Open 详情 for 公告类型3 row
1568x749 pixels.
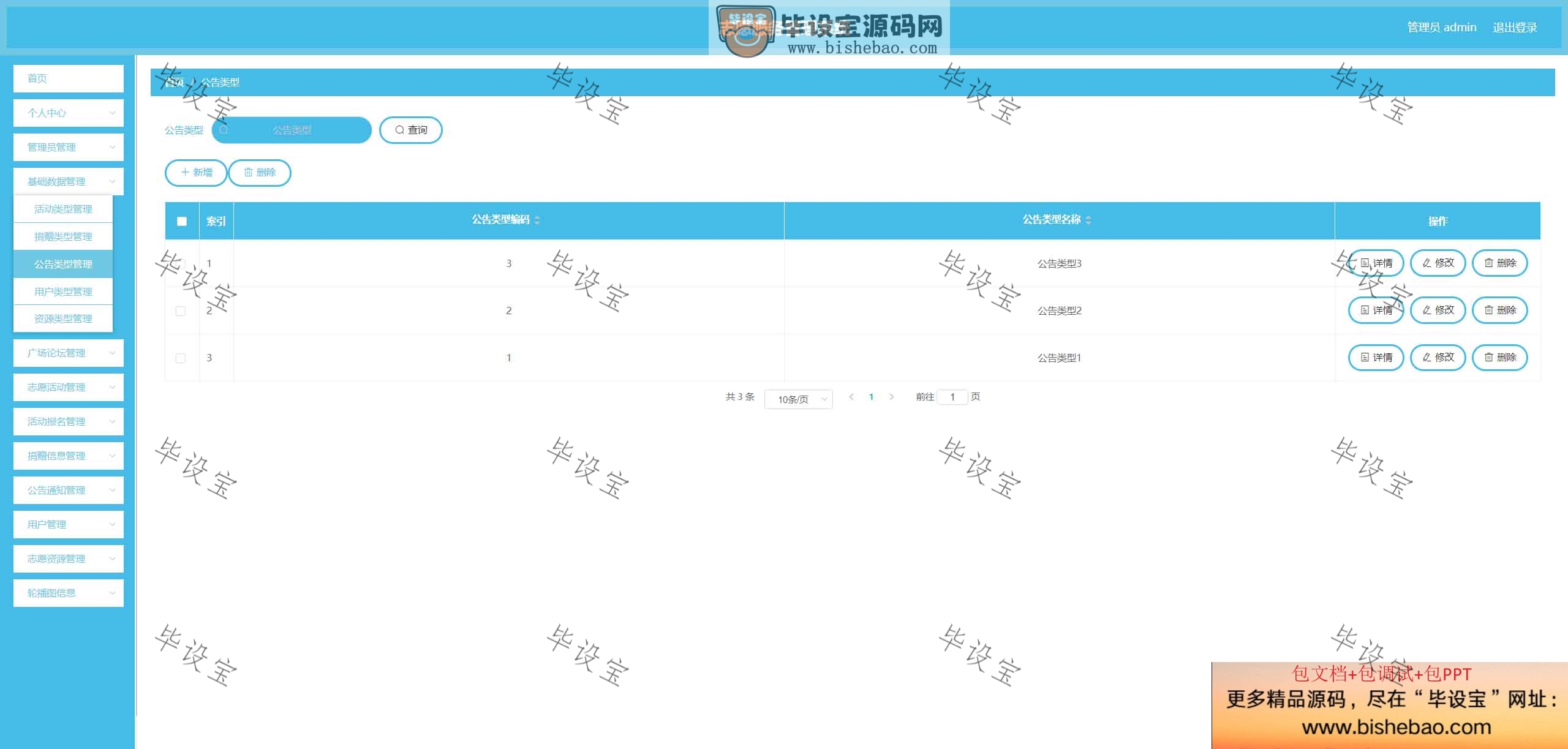tap(1376, 263)
